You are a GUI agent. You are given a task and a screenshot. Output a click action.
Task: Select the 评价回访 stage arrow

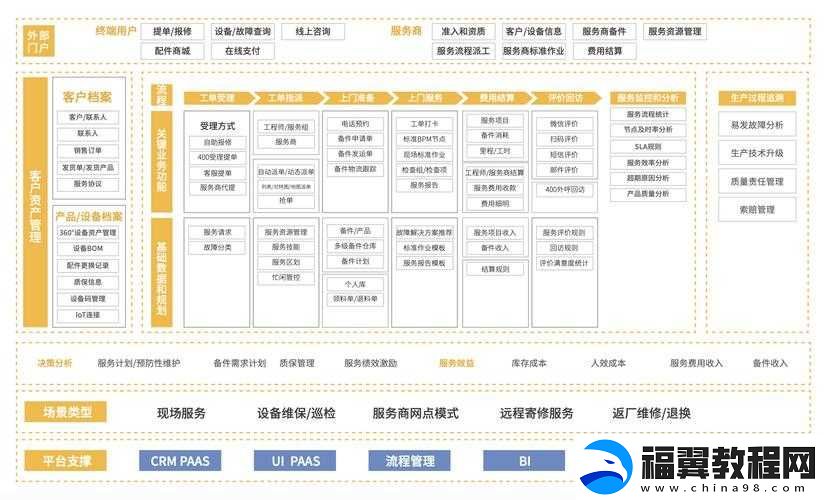pyautogui.click(x=566, y=98)
